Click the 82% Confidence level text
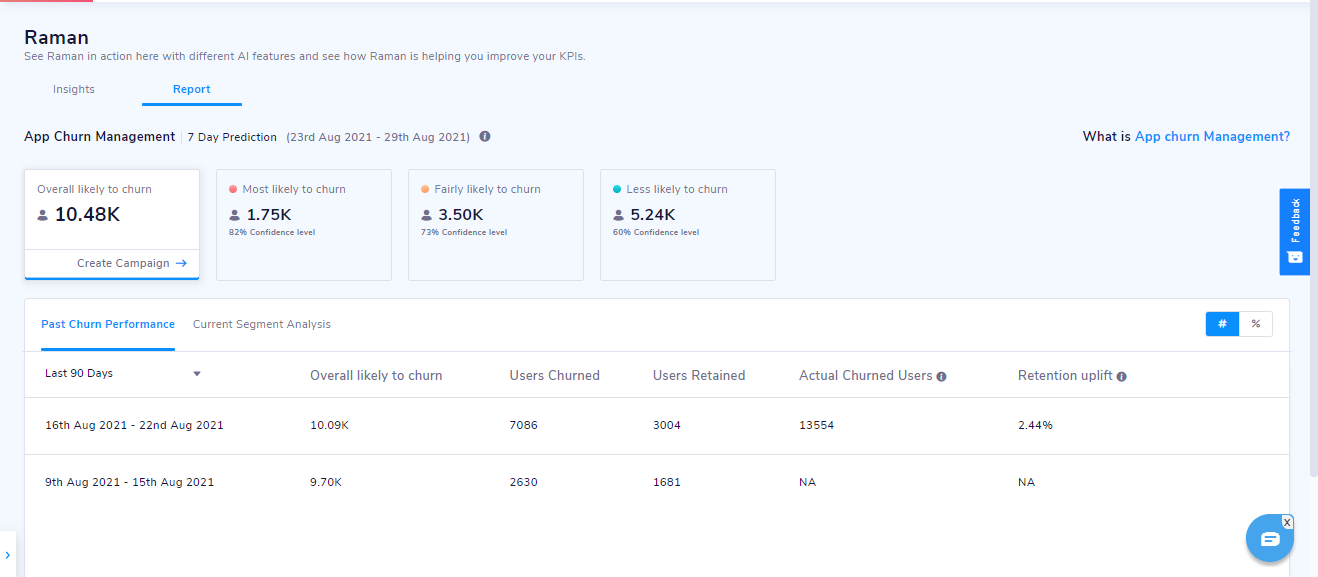The width and height of the screenshot is (1318, 577). point(272,233)
